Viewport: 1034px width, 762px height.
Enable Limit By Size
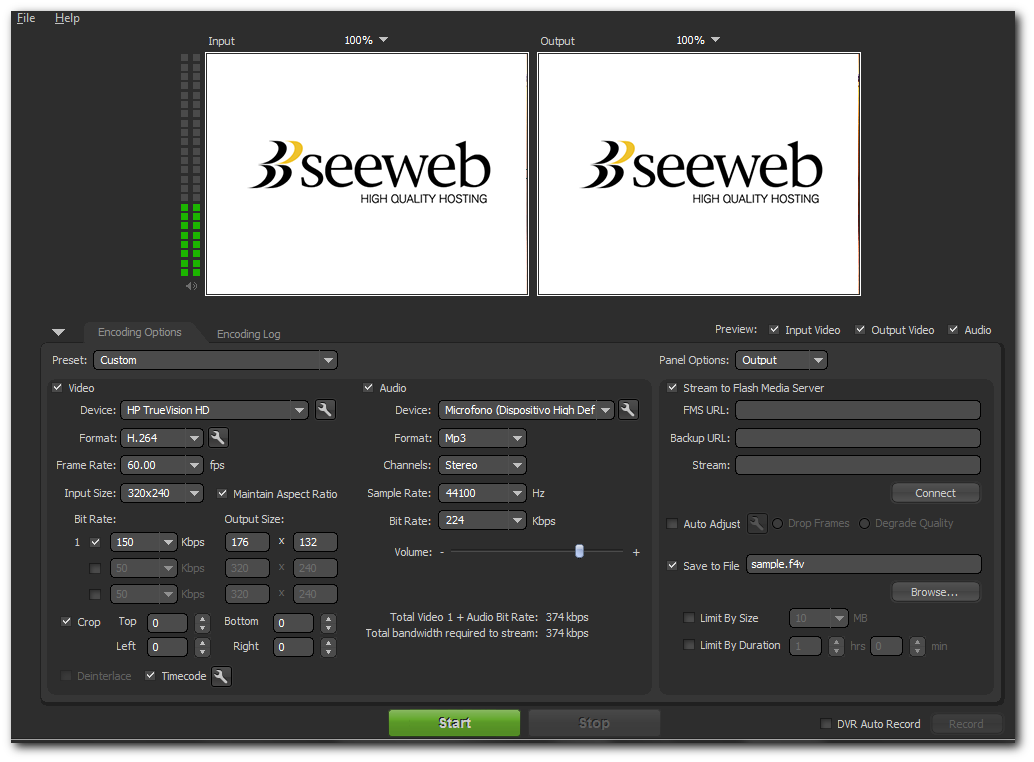pyautogui.click(x=689, y=618)
